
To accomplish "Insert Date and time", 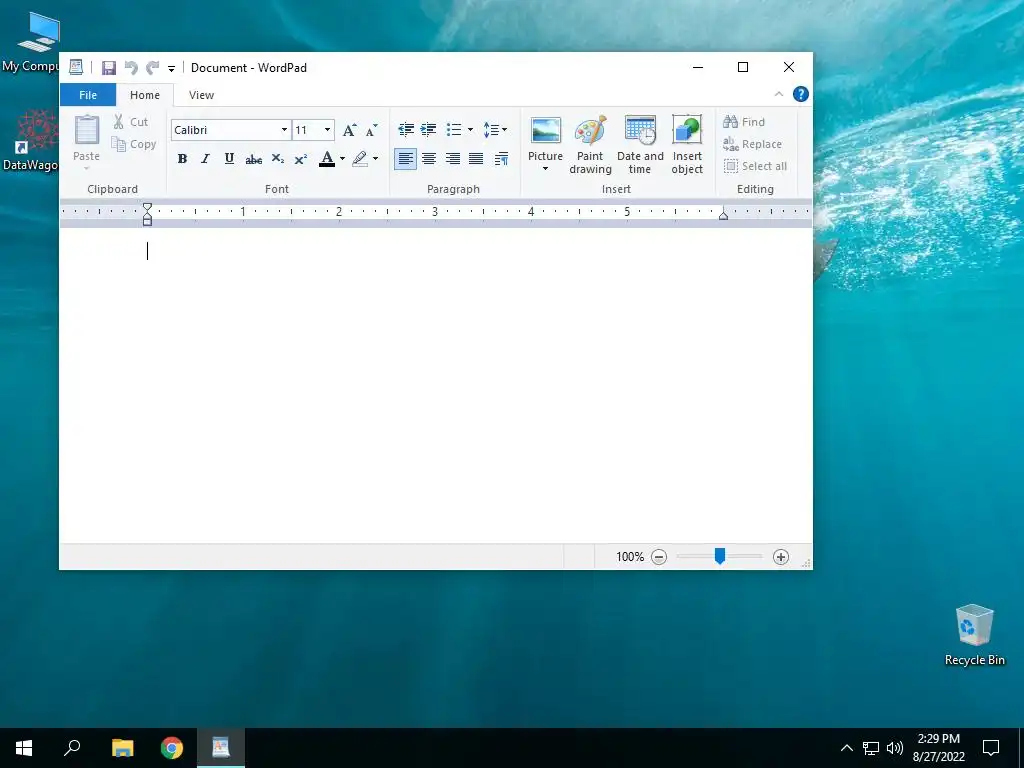I will [x=640, y=144].
